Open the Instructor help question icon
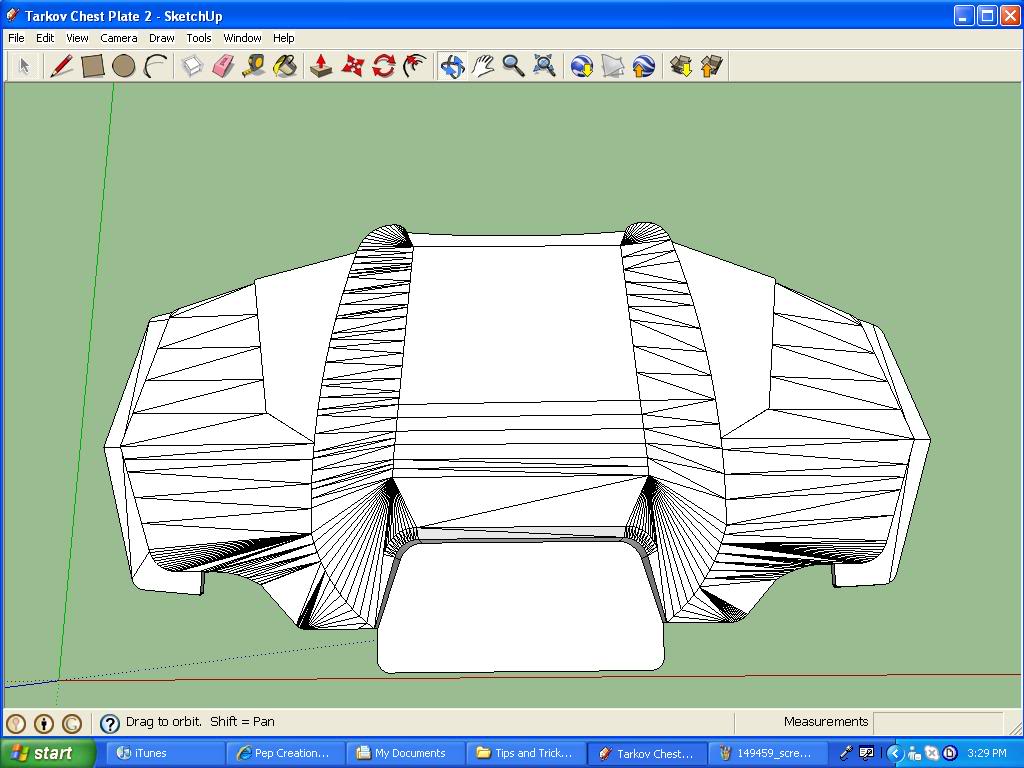1024x768 pixels. point(110,723)
